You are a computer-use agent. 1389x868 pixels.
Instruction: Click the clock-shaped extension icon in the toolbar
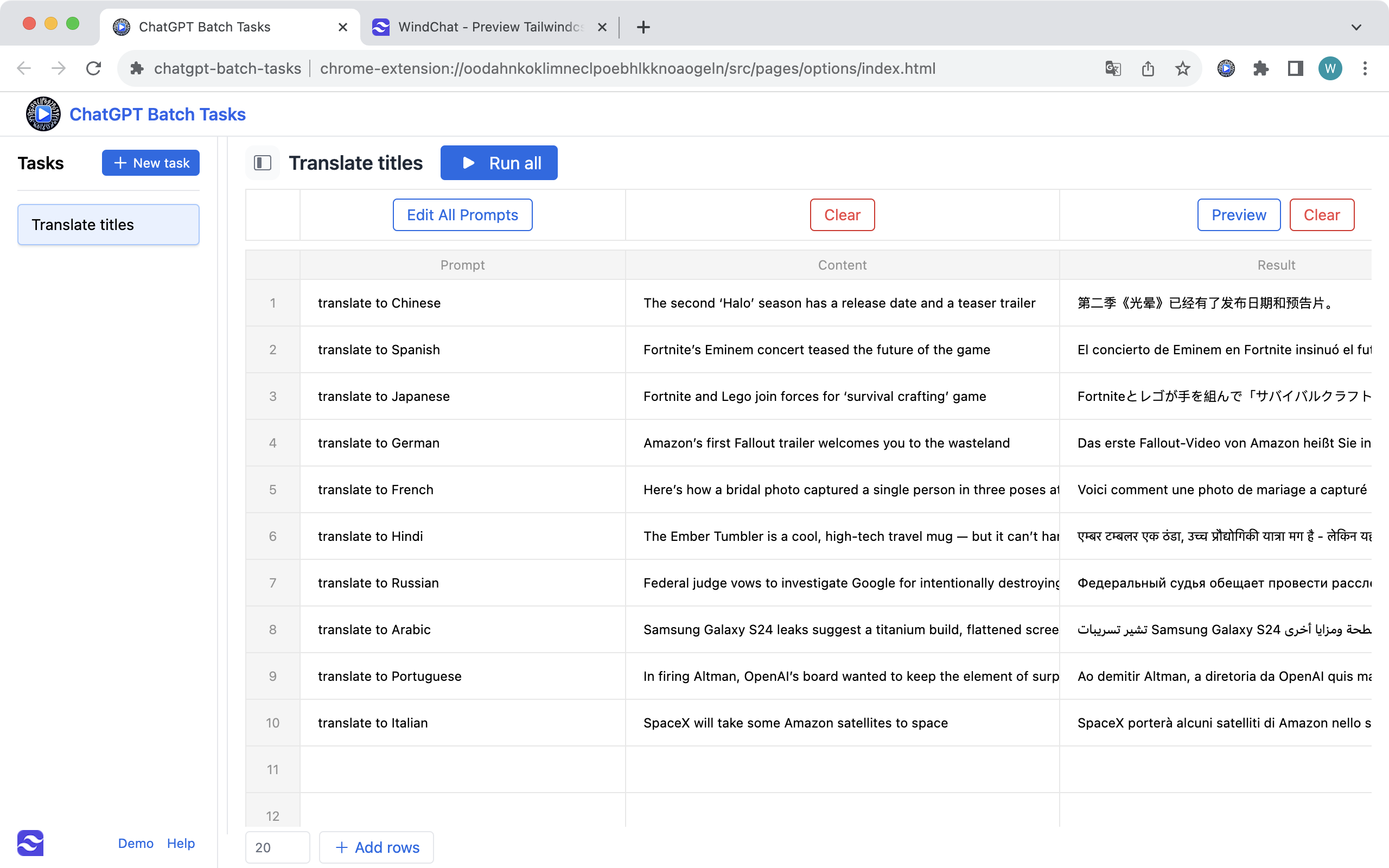[1226, 68]
